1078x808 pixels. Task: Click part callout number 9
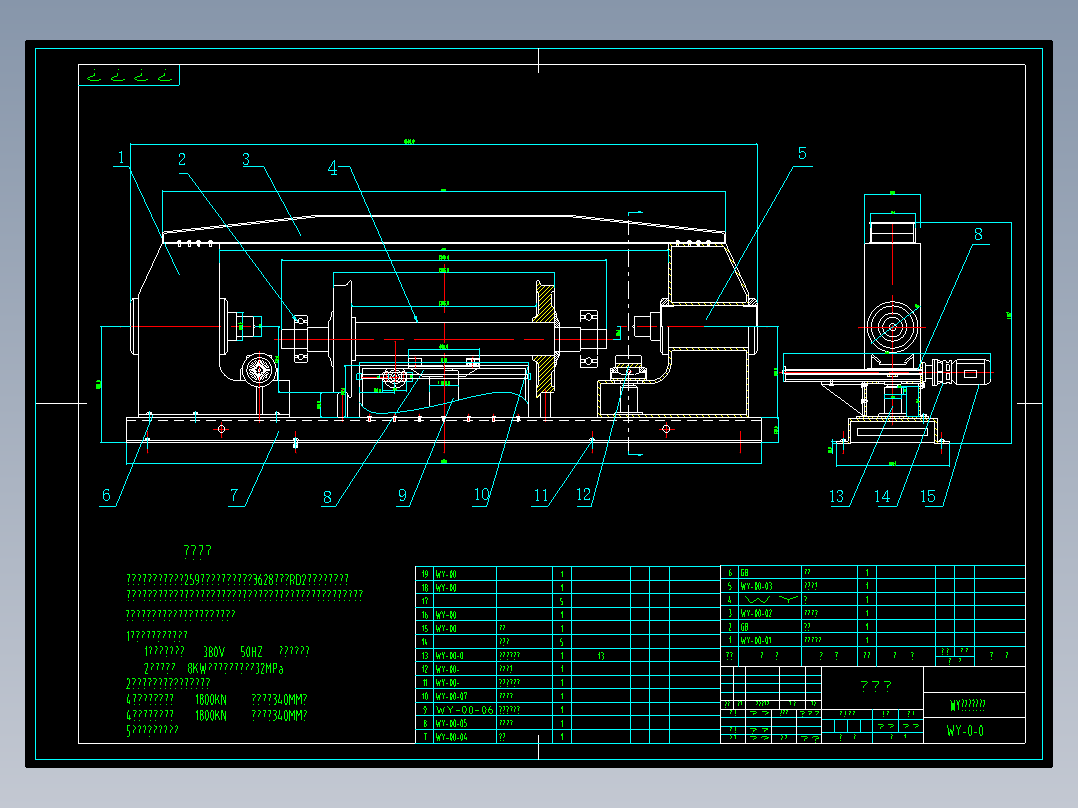pos(402,495)
